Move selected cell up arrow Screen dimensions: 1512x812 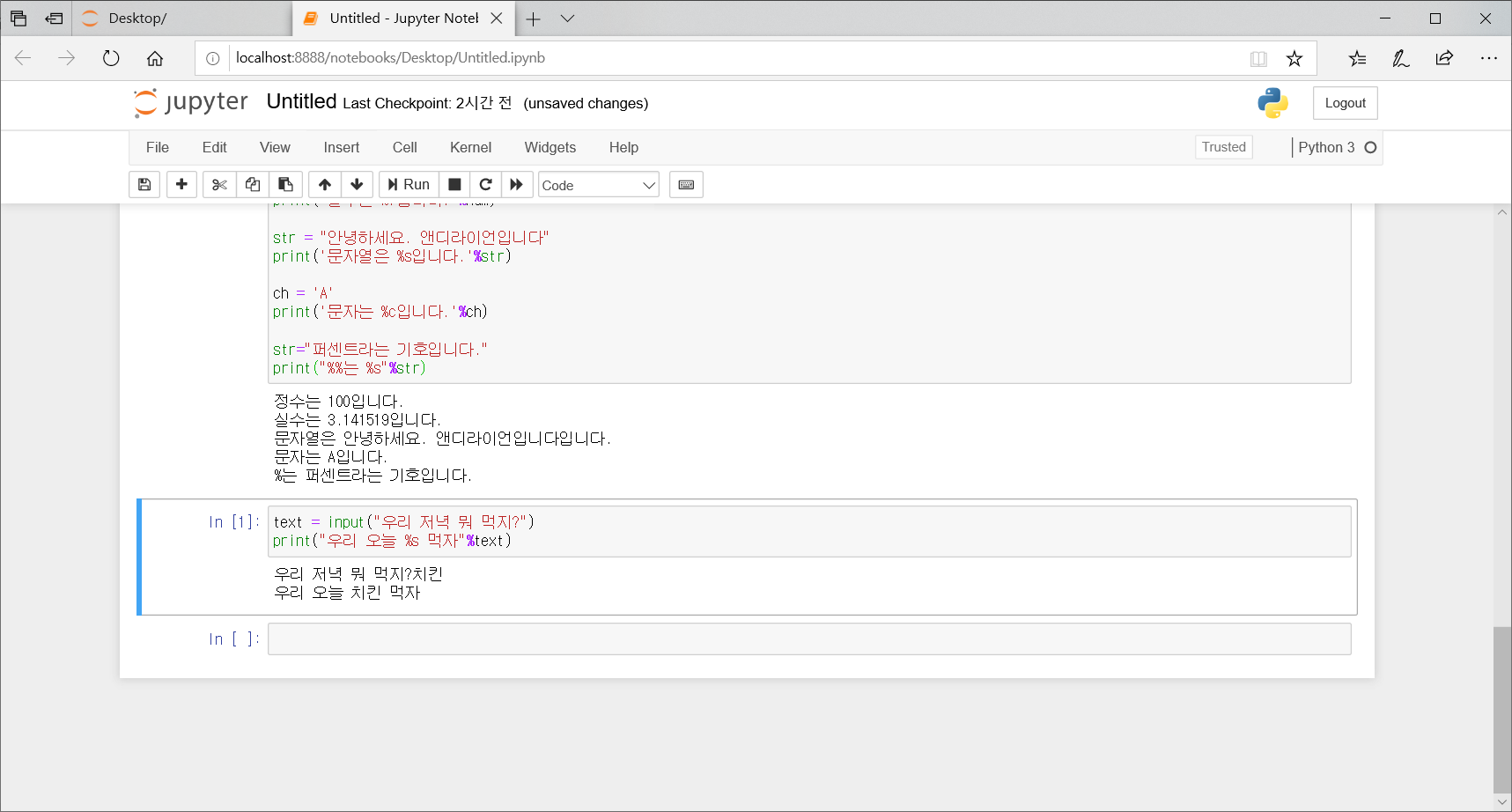click(x=325, y=184)
